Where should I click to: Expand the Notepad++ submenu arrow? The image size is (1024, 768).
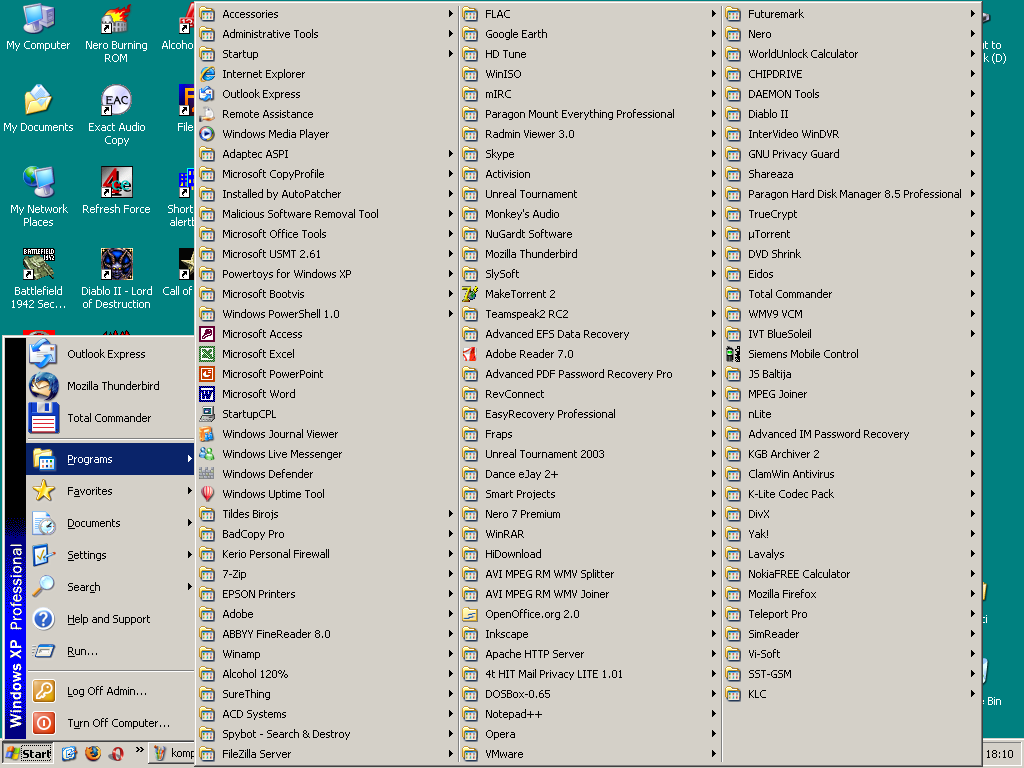click(x=714, y=714)
